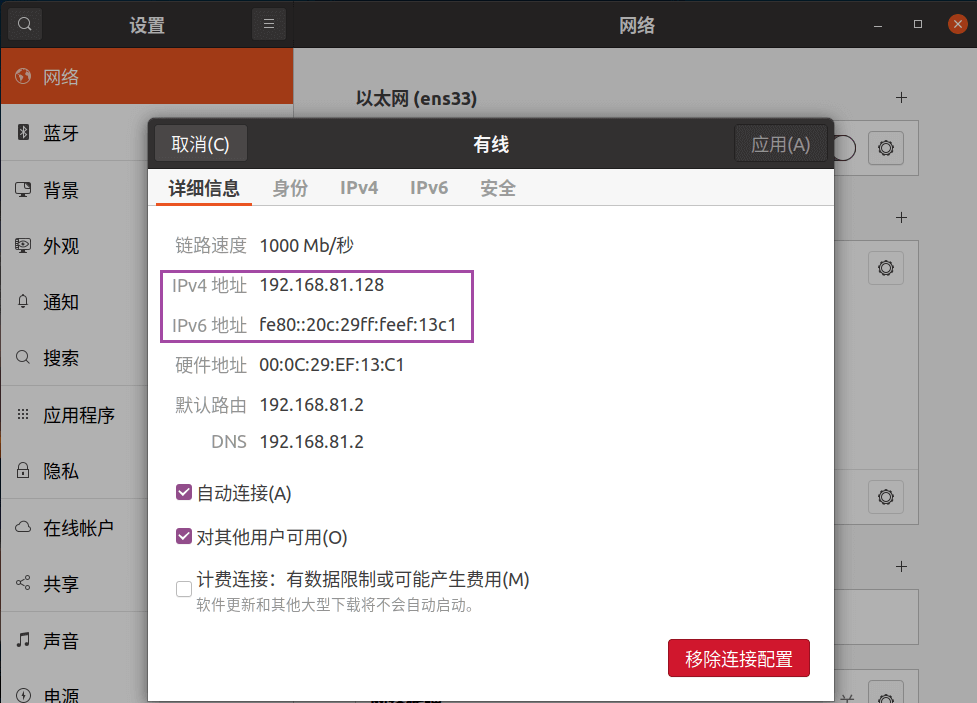Switch to the IPv6 tab

[429, 187]
